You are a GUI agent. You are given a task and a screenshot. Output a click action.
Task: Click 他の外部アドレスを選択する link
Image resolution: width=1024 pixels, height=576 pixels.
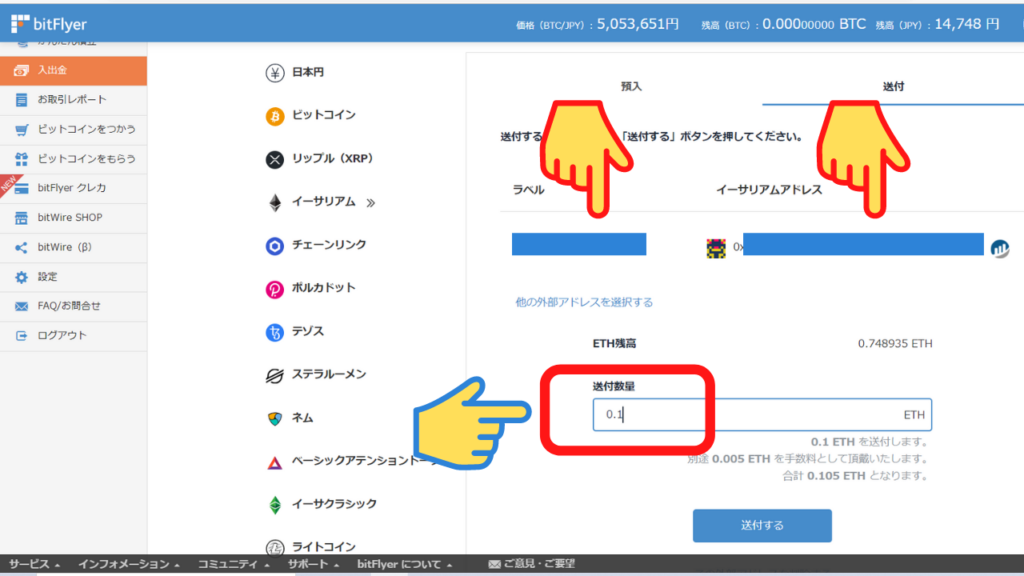584,302
